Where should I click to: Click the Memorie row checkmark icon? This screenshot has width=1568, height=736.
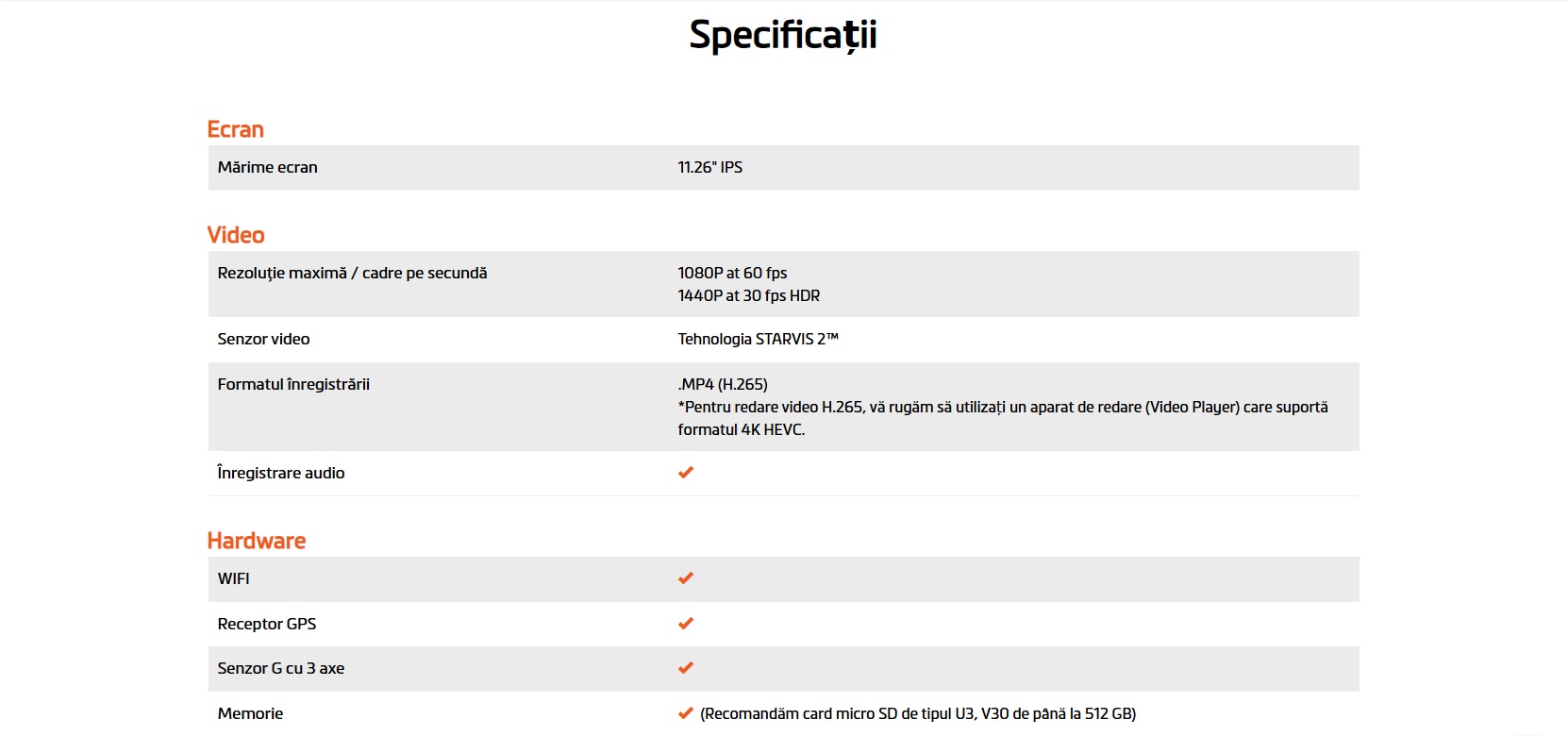click(x=686, y=713)
